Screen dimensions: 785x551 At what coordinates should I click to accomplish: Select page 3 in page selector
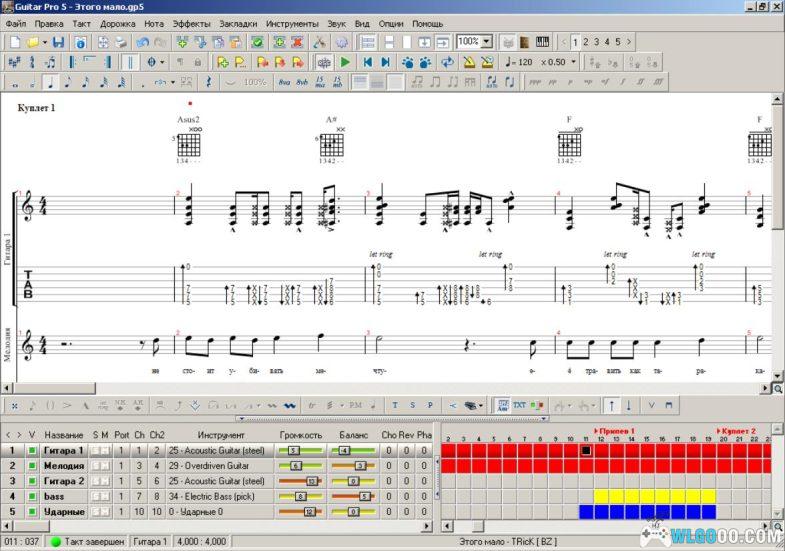(x=596, y=42)
